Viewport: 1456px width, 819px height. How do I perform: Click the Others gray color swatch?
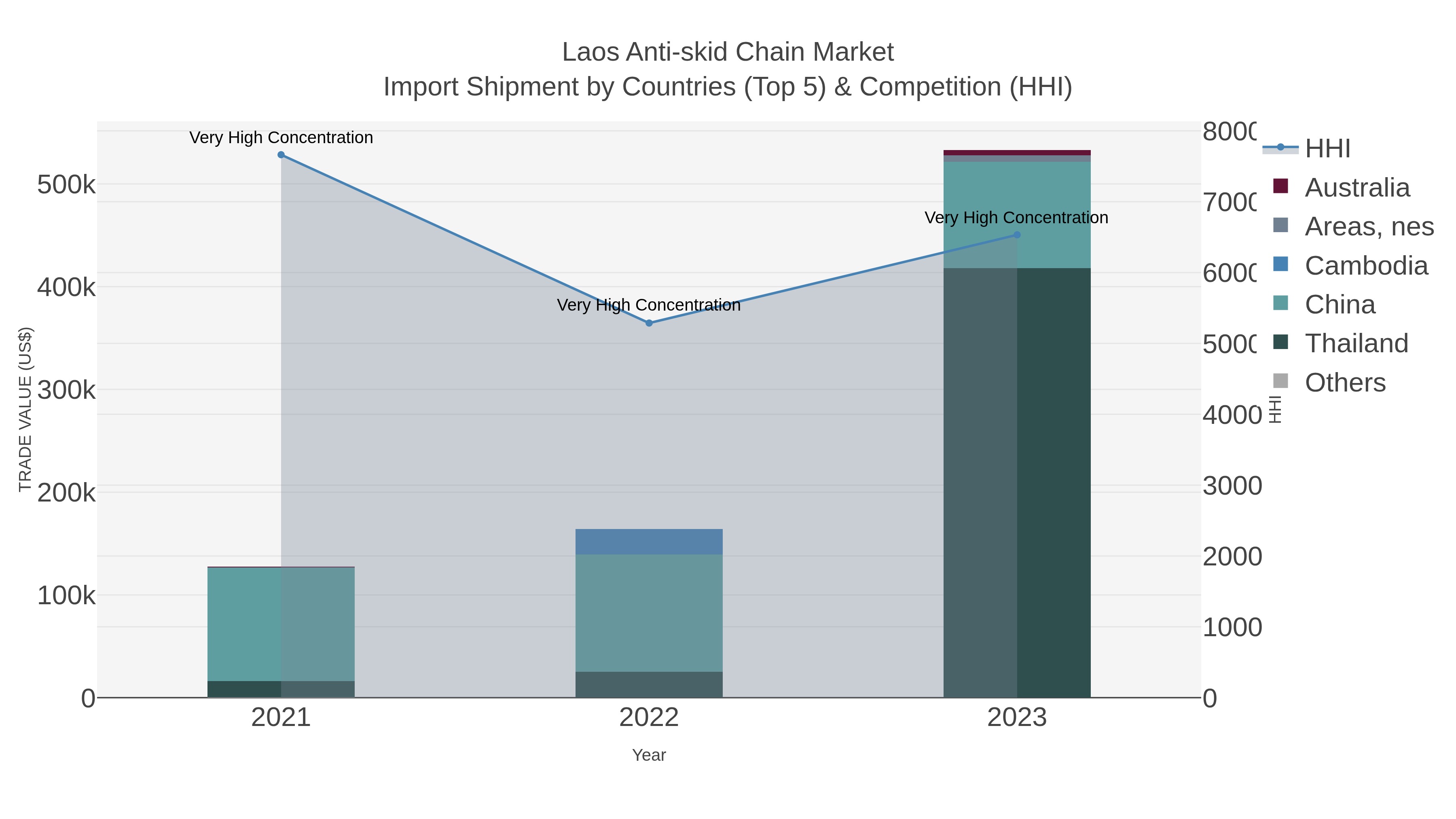[x=1280, y=381]
